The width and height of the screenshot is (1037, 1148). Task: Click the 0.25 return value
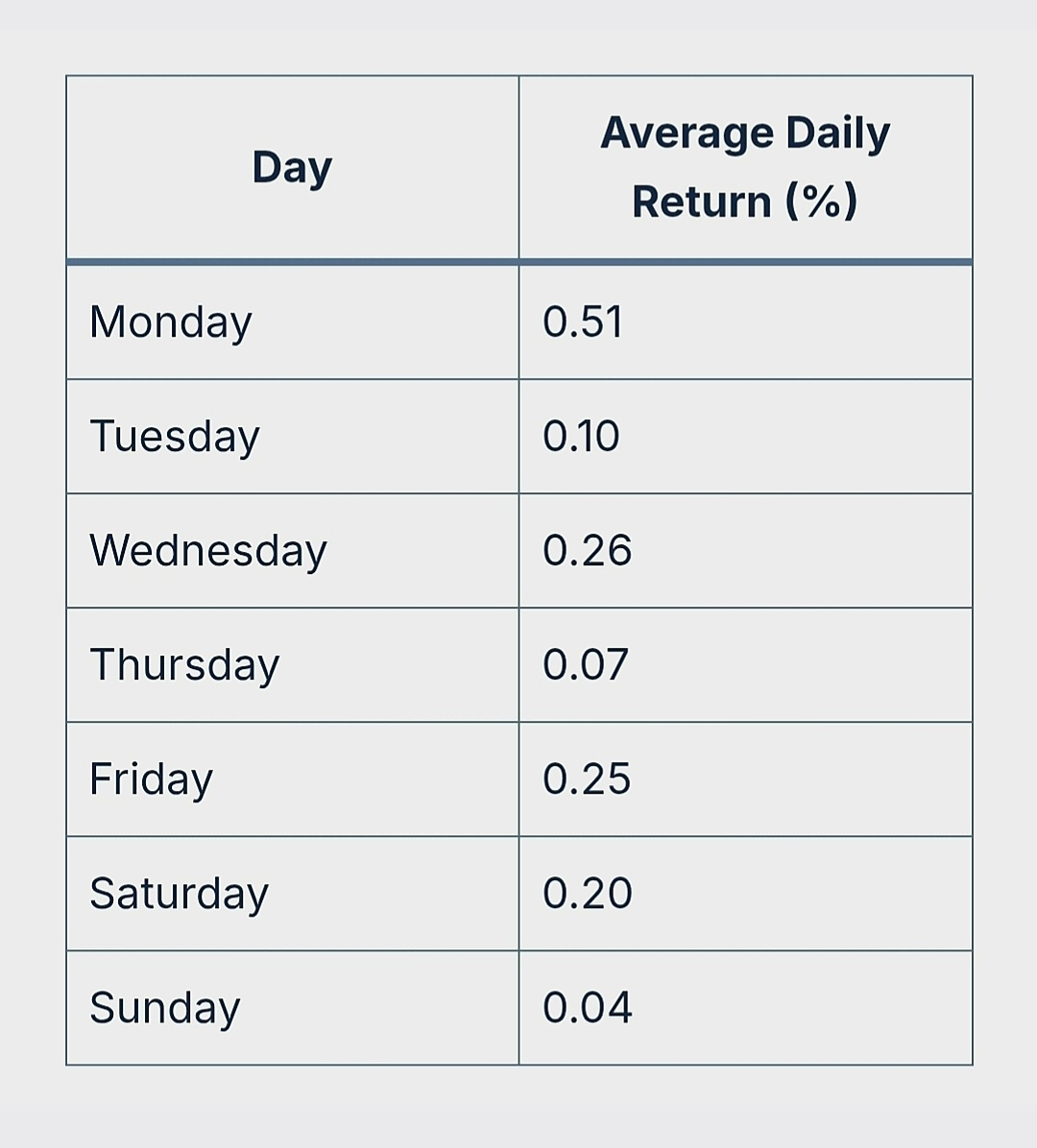586,779
